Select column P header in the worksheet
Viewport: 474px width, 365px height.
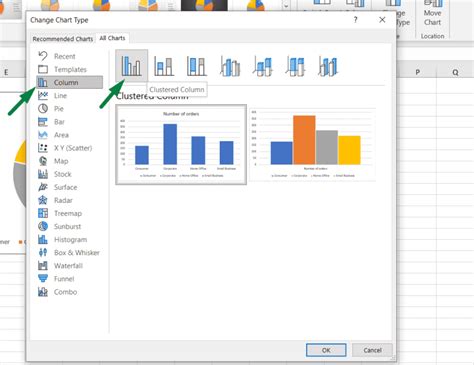coord(417,72)
